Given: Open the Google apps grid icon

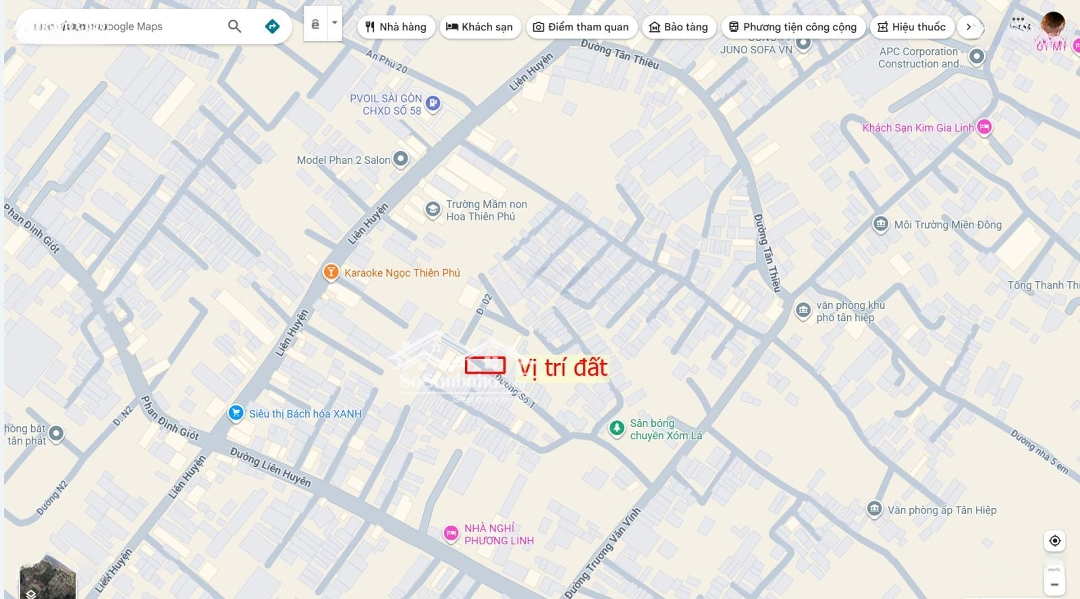Looking at the screenshot, I should pos(1019,23).
